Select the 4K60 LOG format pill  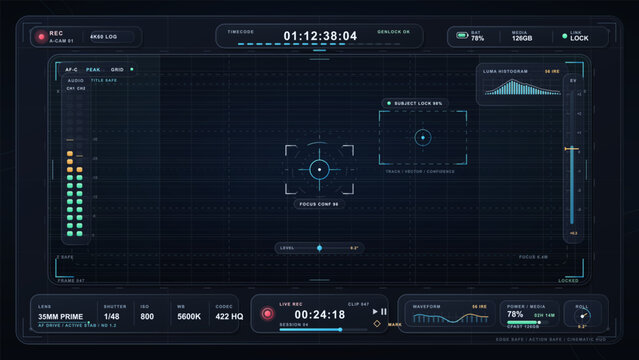(x=112, y=37)
